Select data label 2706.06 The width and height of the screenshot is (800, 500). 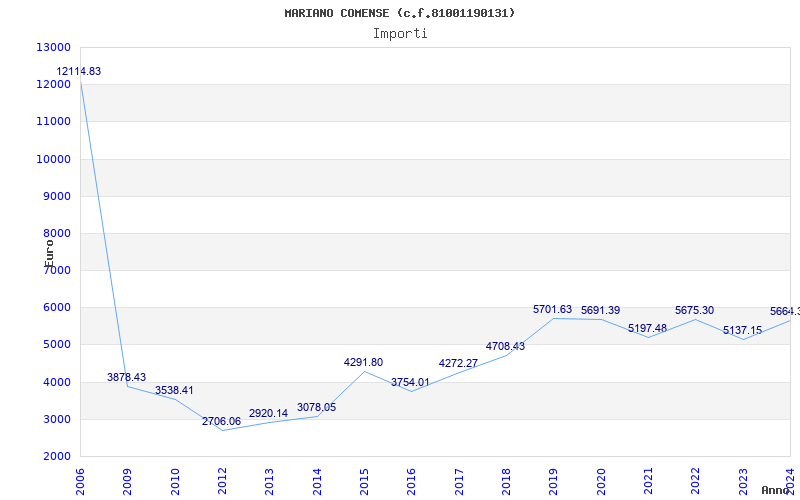pyautogui.click(x=221, y=421)
